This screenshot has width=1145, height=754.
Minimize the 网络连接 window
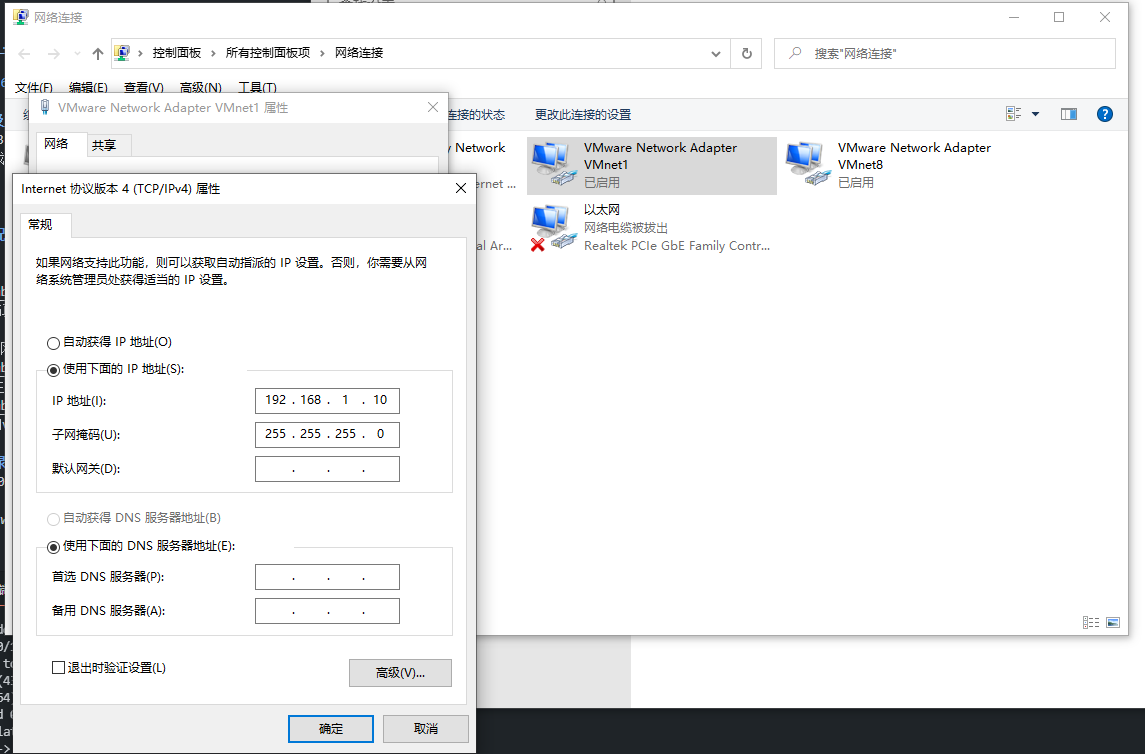click(1014, 17)
